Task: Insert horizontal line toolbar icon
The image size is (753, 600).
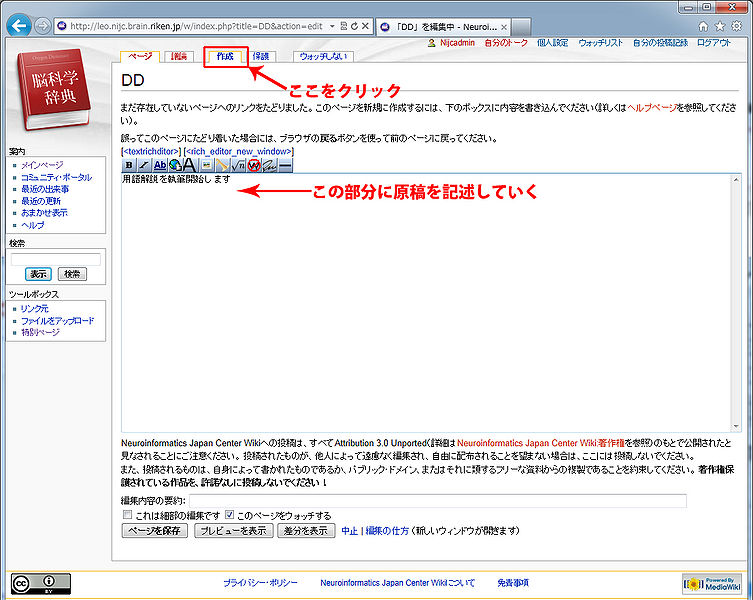Action: pyautogui.click(x=285, y=165)
